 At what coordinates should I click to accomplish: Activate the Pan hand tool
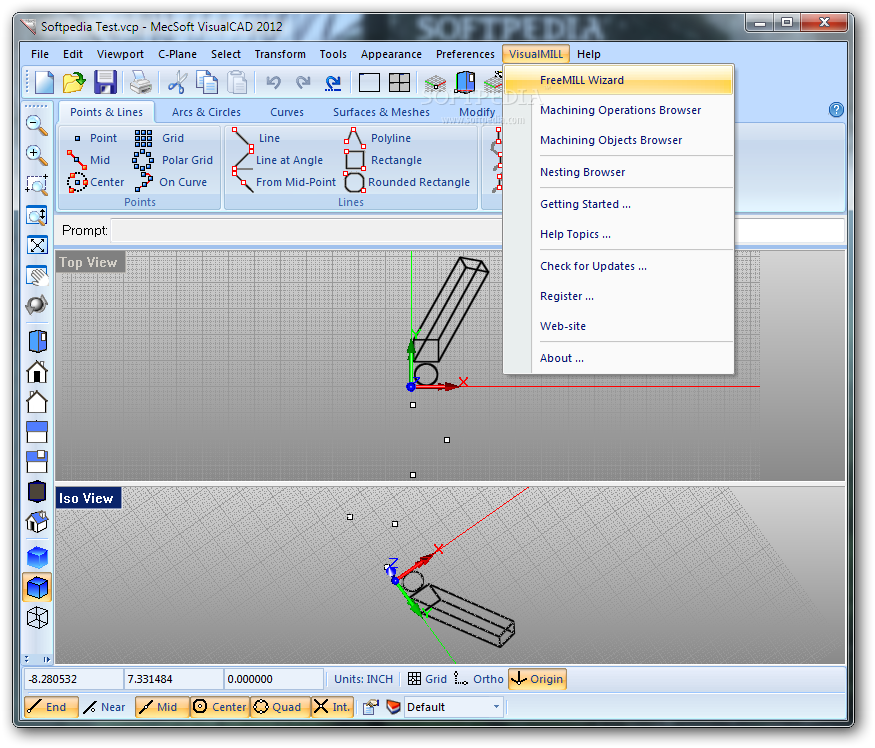tap(37, 275)
